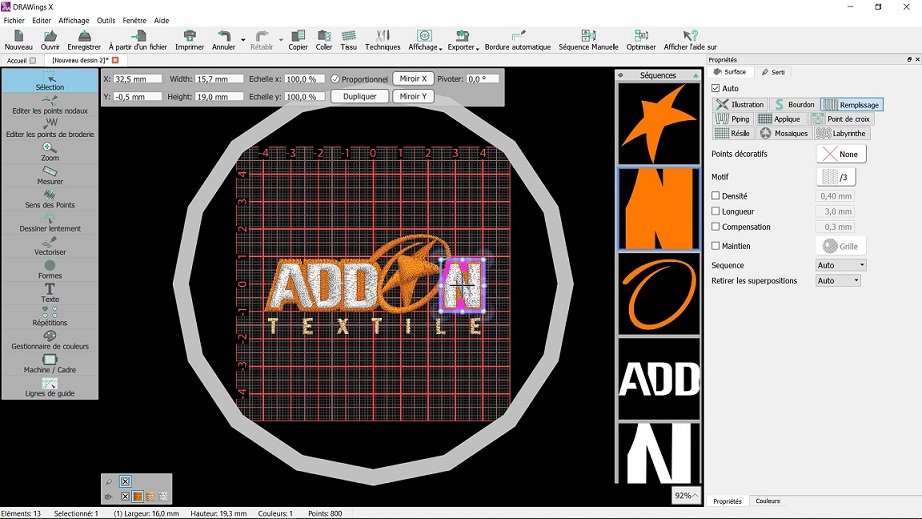Open Retirer les superpositions dropdown
Image resolution: width=922 pixels, height=519 pixels.
838,281
